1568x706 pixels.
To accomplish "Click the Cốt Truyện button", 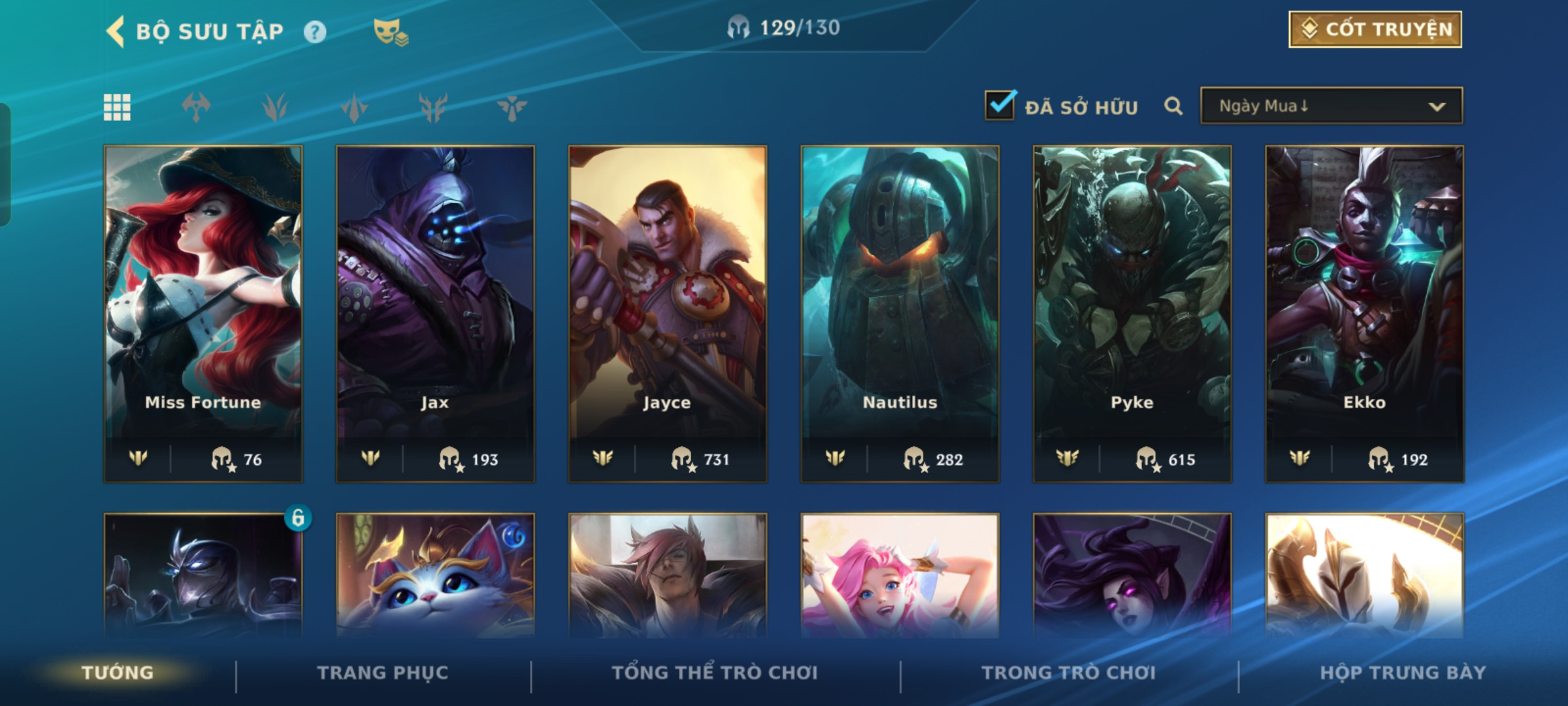I will coord(1375,29).
